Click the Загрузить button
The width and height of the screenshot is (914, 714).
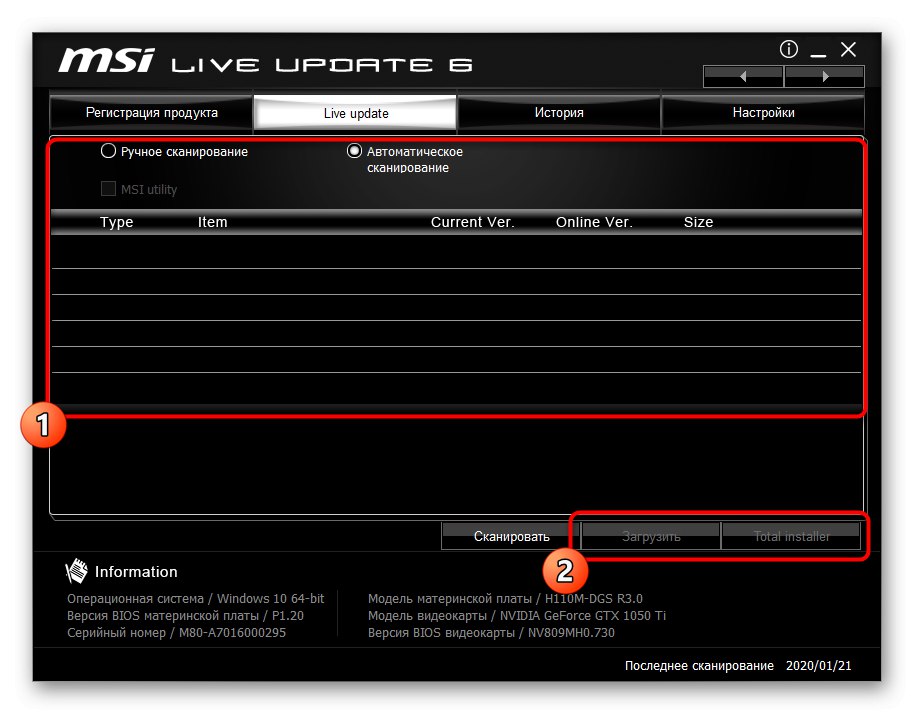click(x=649, y=536)
